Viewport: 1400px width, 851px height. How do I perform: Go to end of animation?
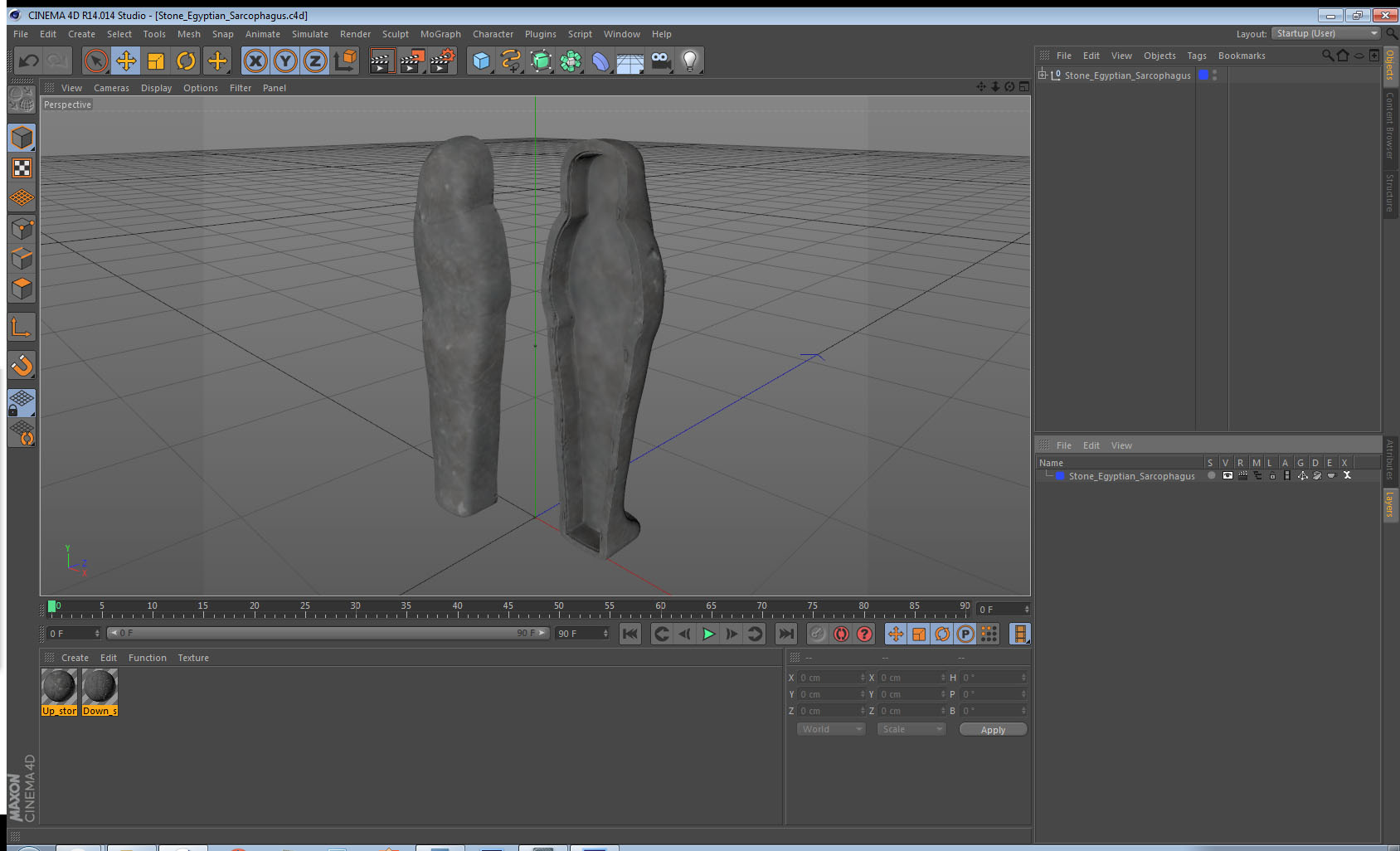[785, 634]
